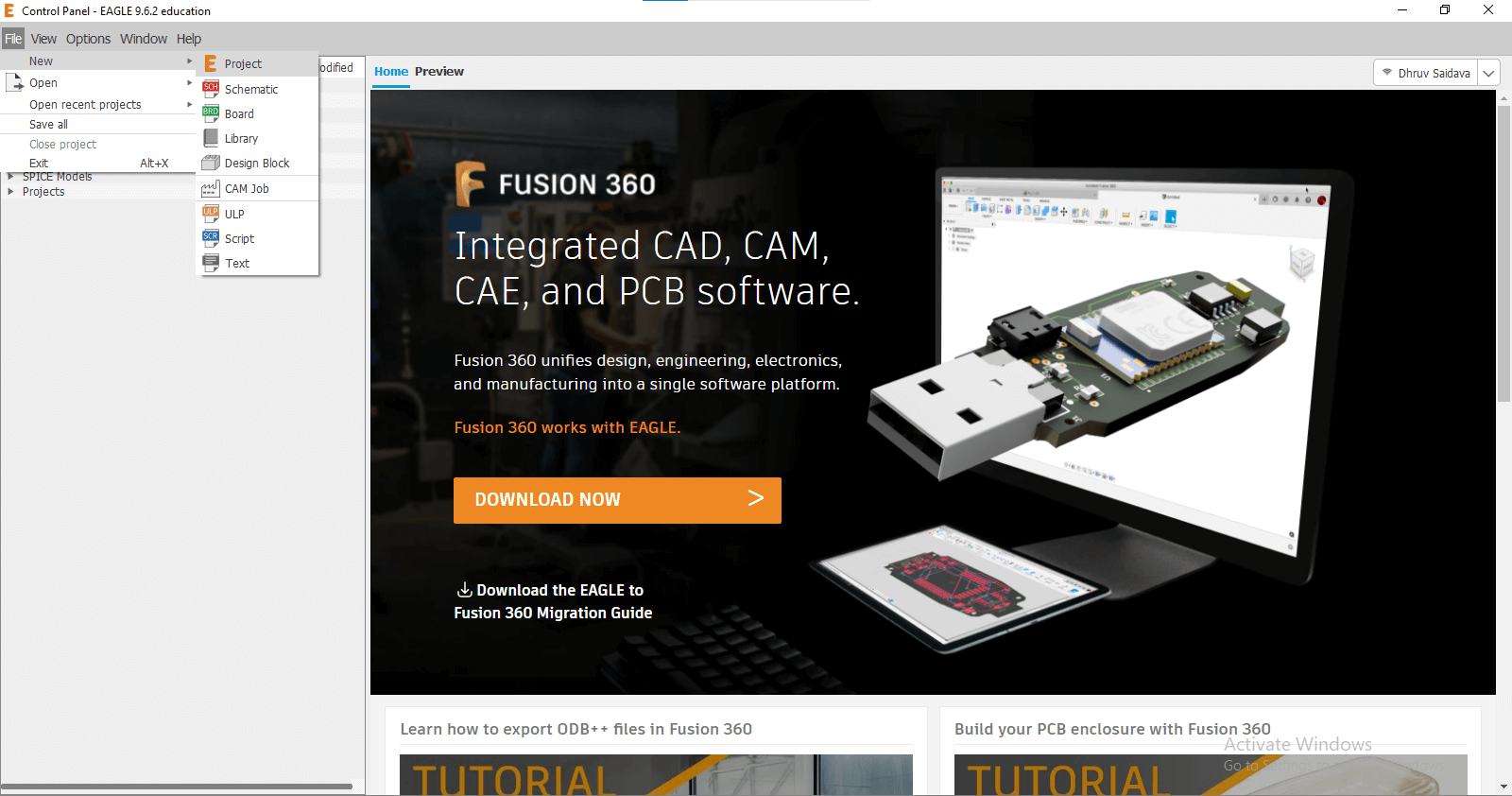
Task: Expand the Open recent projects submenu arrow
Action: pos(189,104)
